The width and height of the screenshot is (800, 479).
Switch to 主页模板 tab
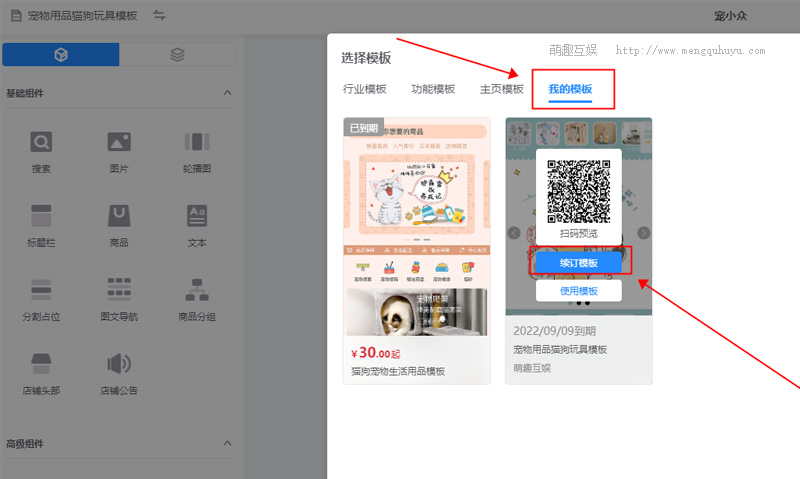[502, 89]
